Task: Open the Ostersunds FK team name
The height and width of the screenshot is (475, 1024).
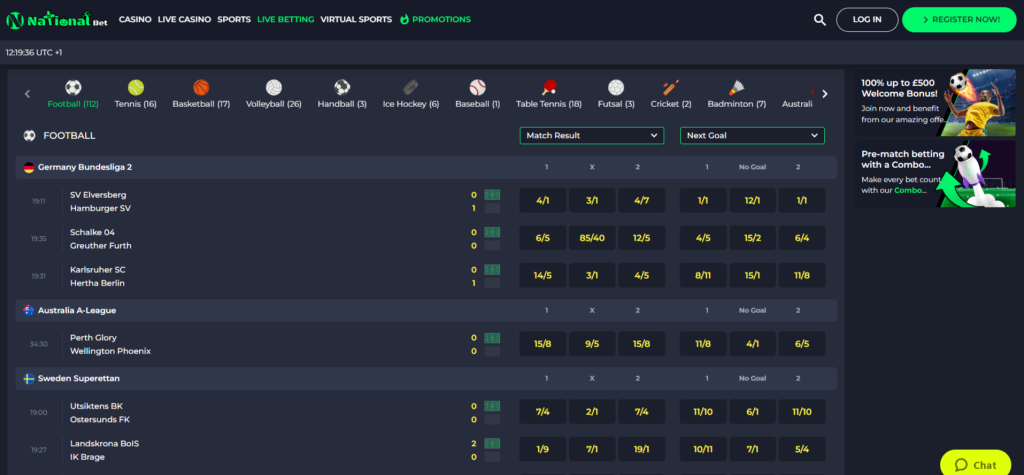Action: 100,419
